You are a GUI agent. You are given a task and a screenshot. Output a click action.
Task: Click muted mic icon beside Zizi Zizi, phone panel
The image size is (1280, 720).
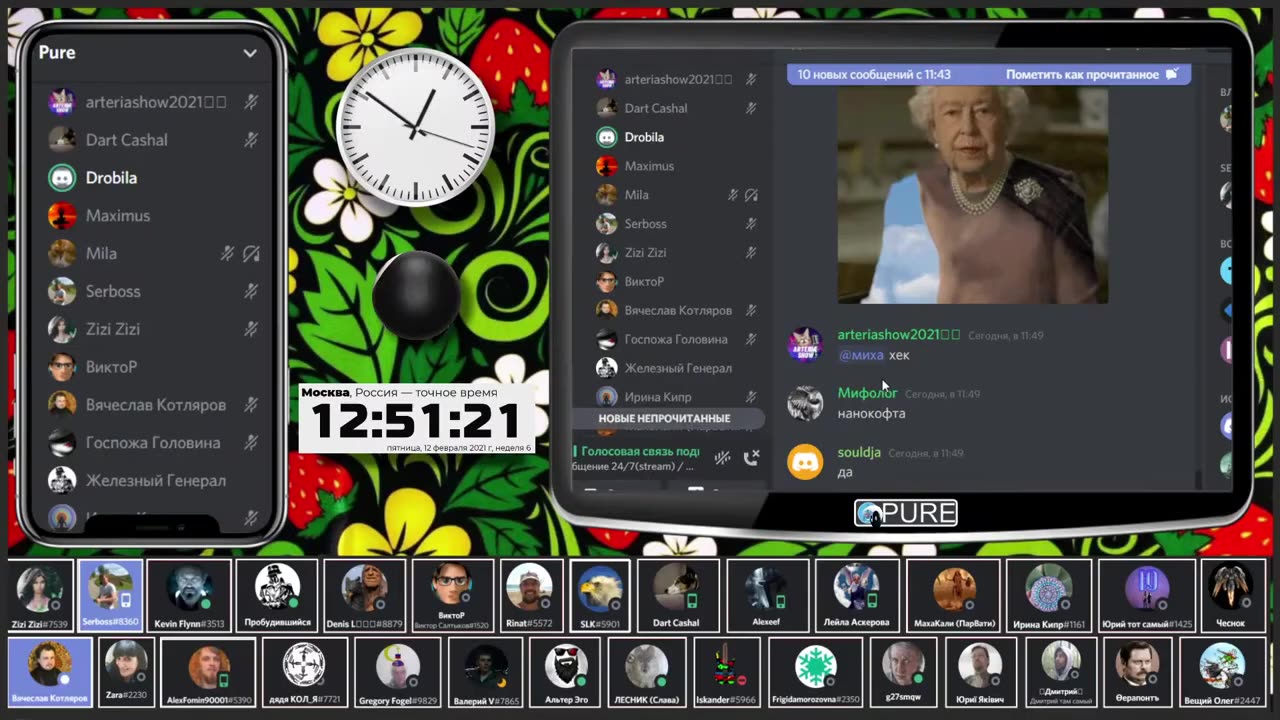tap(251, 329)
